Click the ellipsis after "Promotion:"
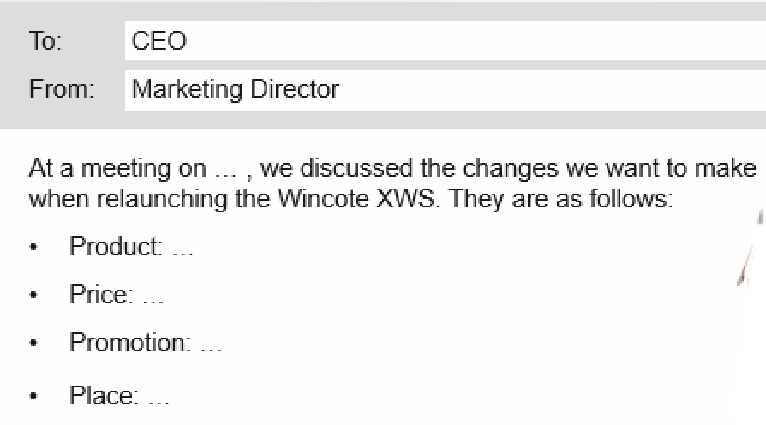The width and height of the screenshot is (766, 425). coord(211,345)
